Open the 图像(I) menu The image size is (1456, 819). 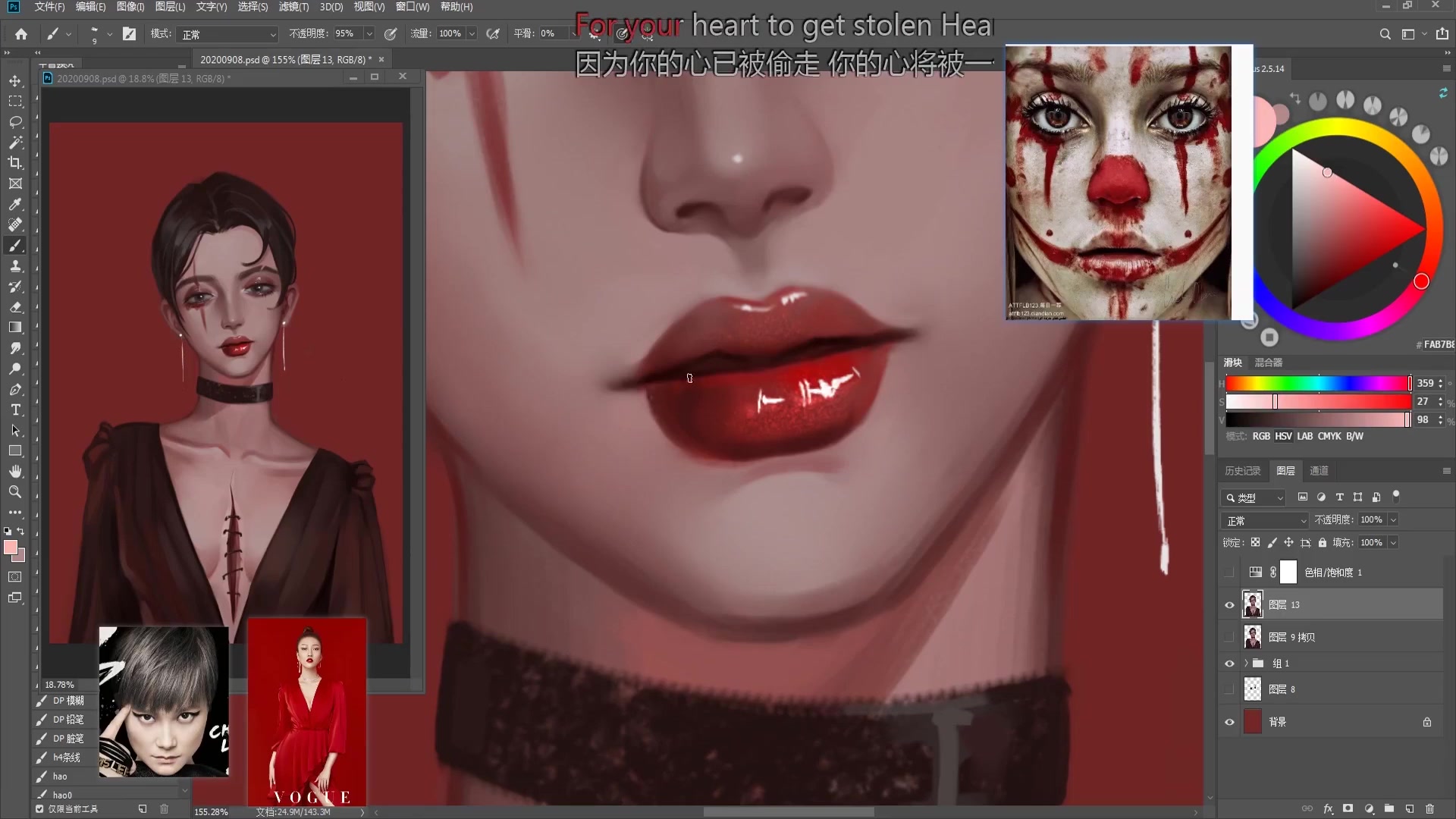coord(130,7)
